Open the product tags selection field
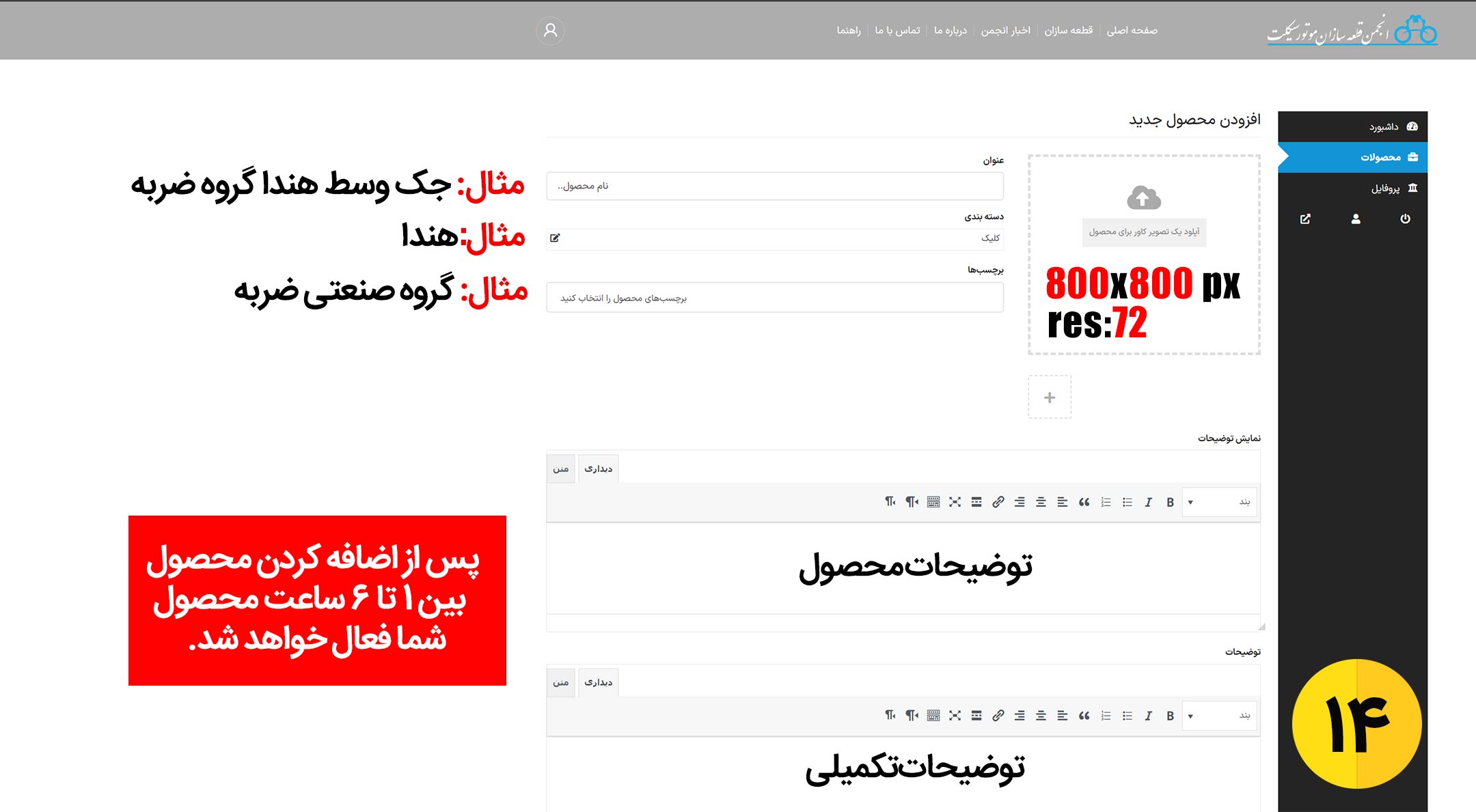This screenshot has height=812, width=1476. point(774,298)
